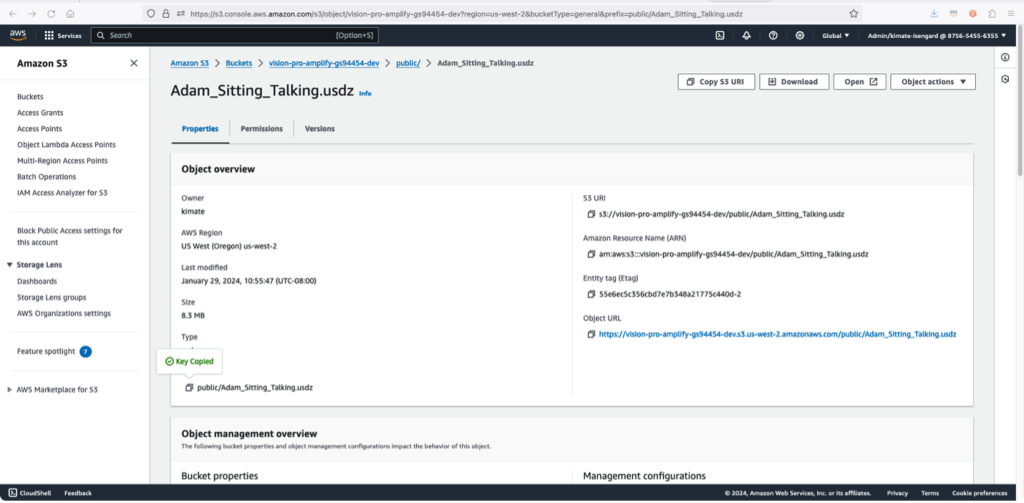Open the Object URL hyperlink
Viewport: 1024px width, 503px height.
(777, 334)
